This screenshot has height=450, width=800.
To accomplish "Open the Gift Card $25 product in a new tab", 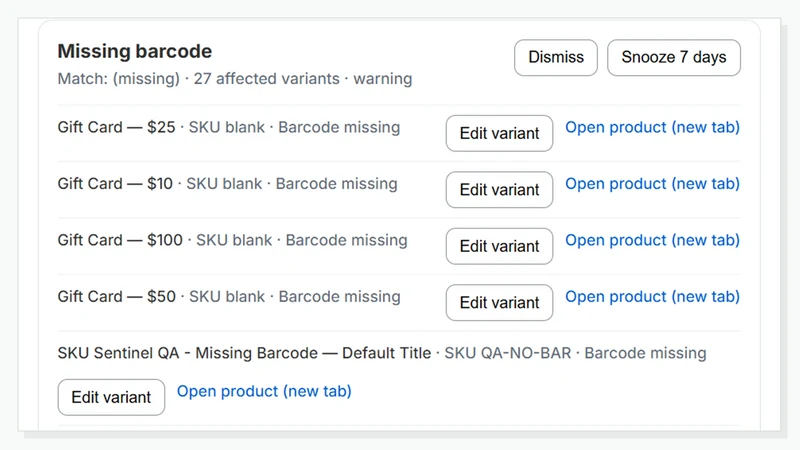I will tap(652, 127).
